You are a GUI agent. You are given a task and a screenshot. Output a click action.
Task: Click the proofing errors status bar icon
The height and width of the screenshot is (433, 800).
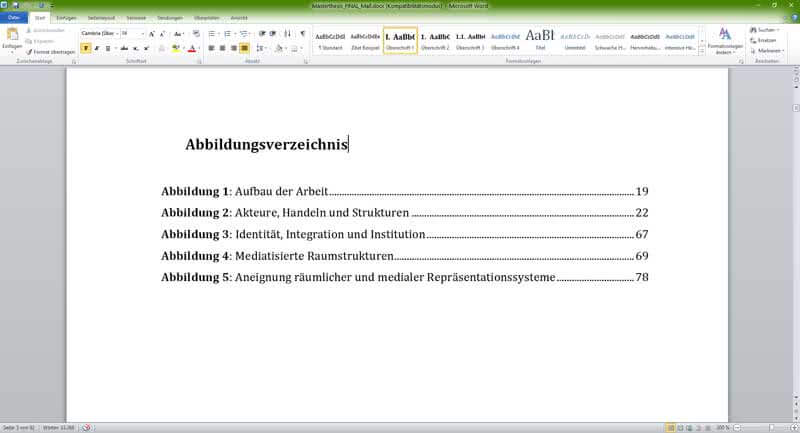pos(87,428)
